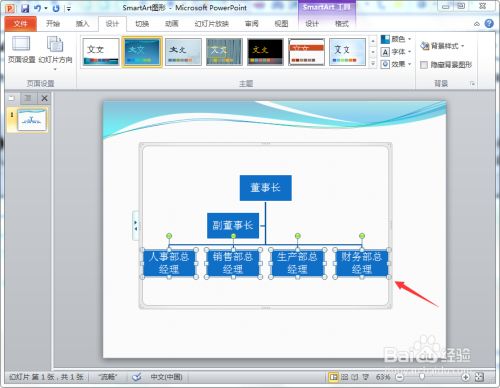Switch to Slide Sorter view in the status bar

click(344, 377)
